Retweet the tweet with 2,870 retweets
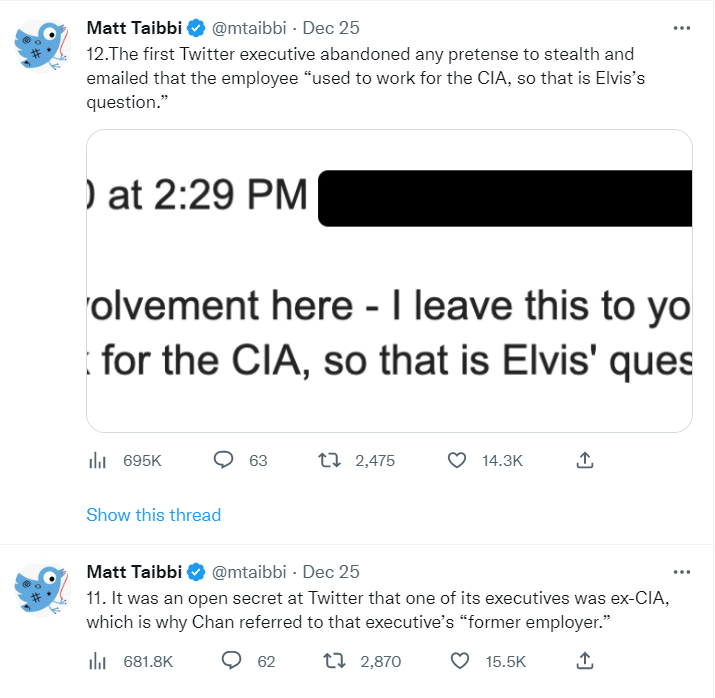The height and width of the screenshot is (698, 715). 334,661
